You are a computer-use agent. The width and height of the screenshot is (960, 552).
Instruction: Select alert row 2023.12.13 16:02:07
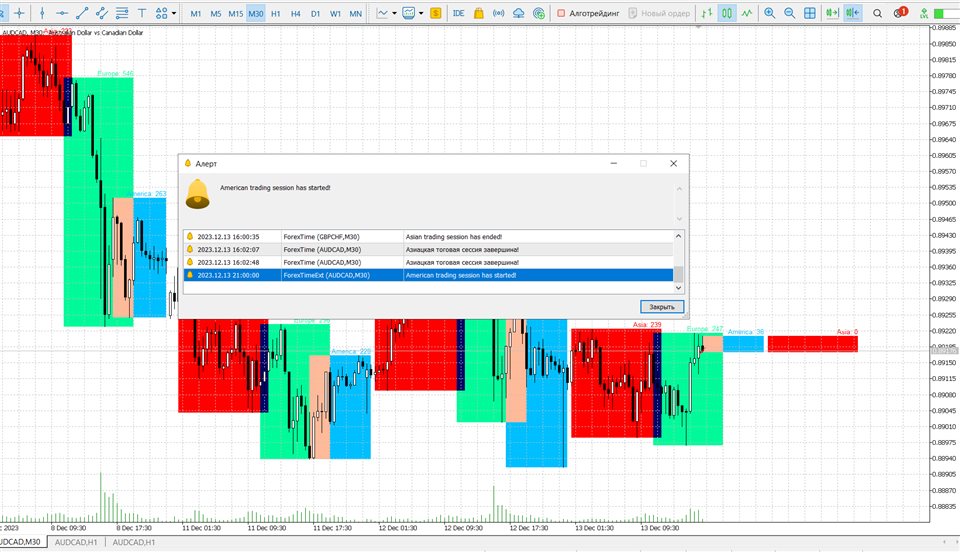(x=429, y=249)
